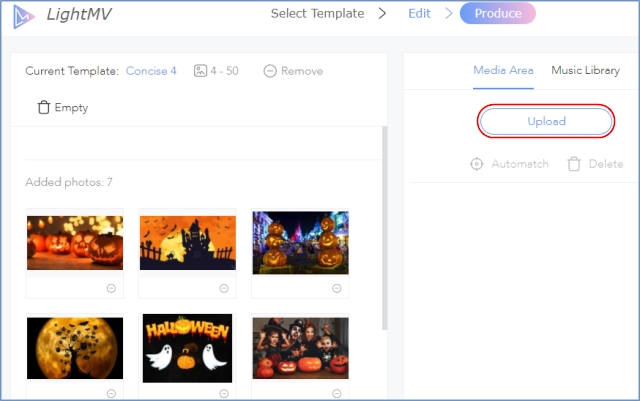Select the haunted house silhouette photo
640x401 pixels.
[188, 243]
